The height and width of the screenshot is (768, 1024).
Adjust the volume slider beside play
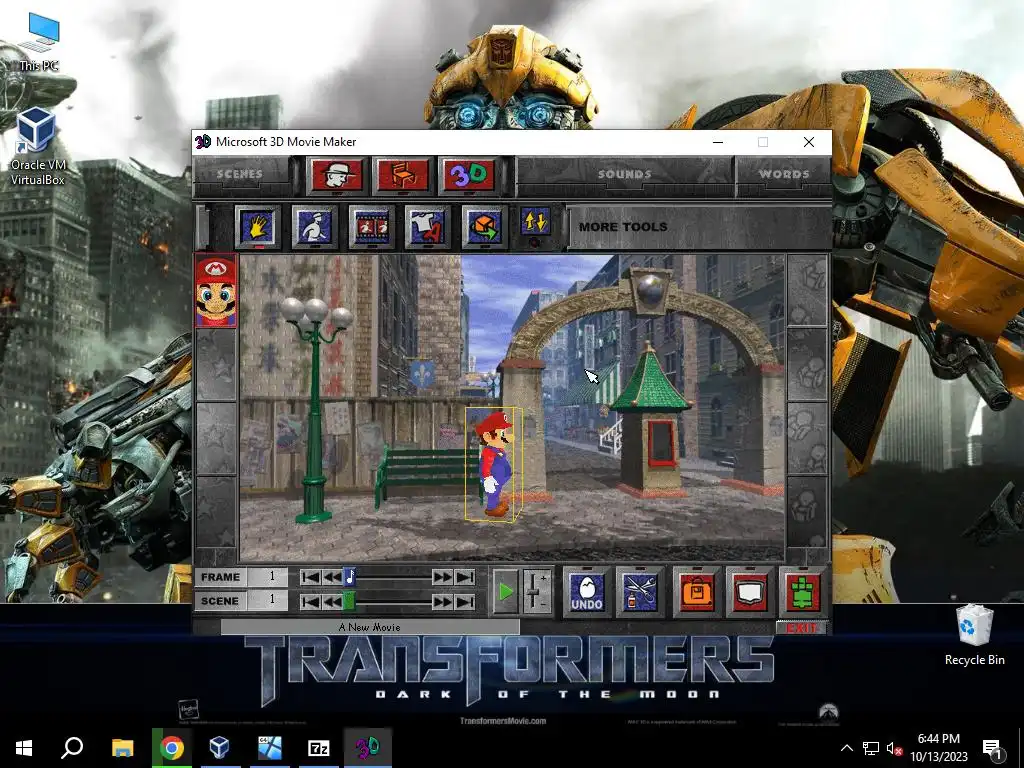tap(537, 592)
